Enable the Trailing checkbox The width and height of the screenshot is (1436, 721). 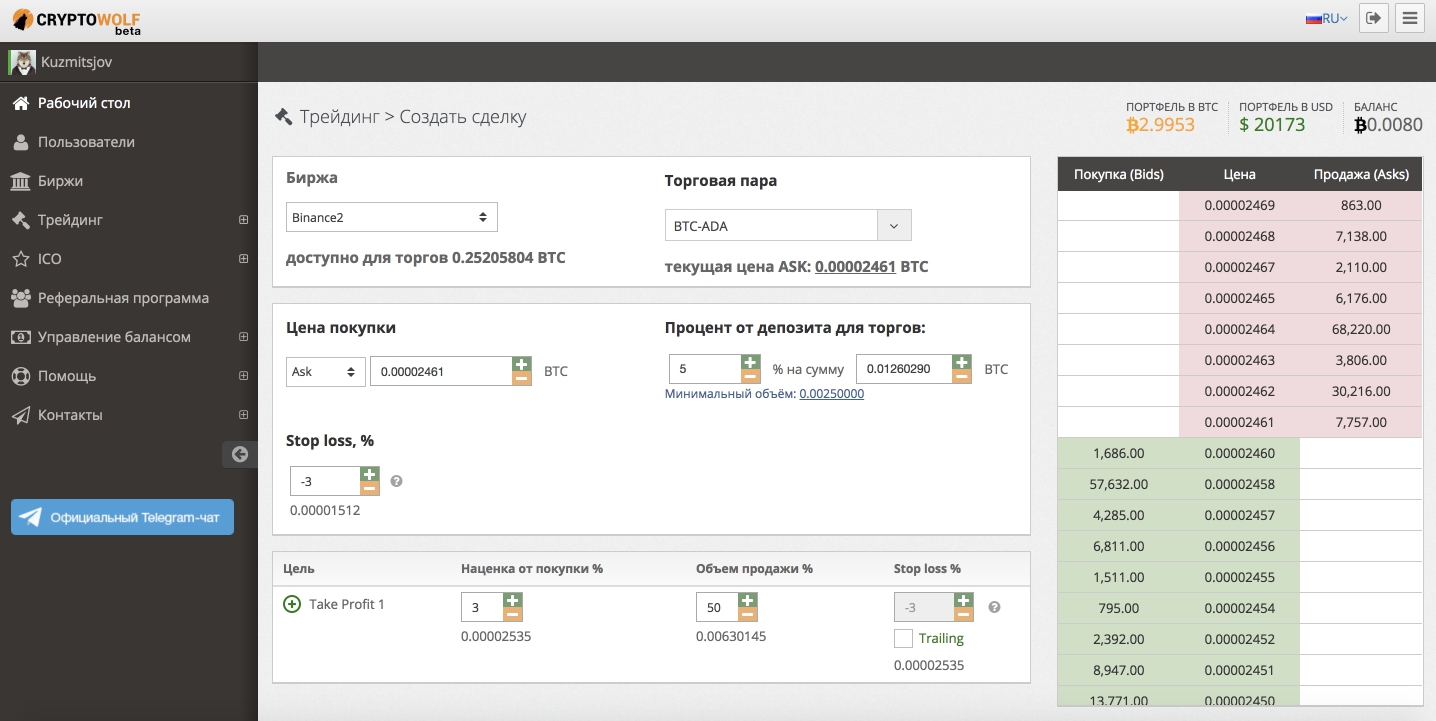903,638
